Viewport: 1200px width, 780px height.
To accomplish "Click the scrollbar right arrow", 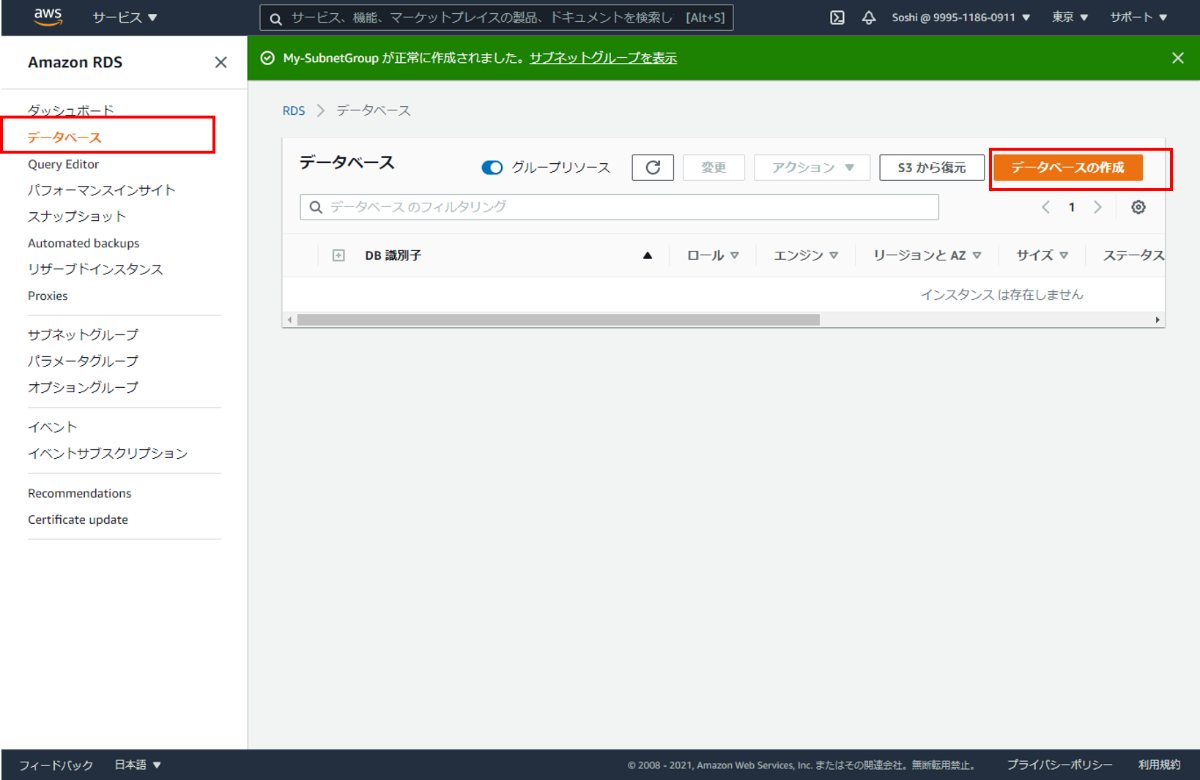I will 1158,320.
